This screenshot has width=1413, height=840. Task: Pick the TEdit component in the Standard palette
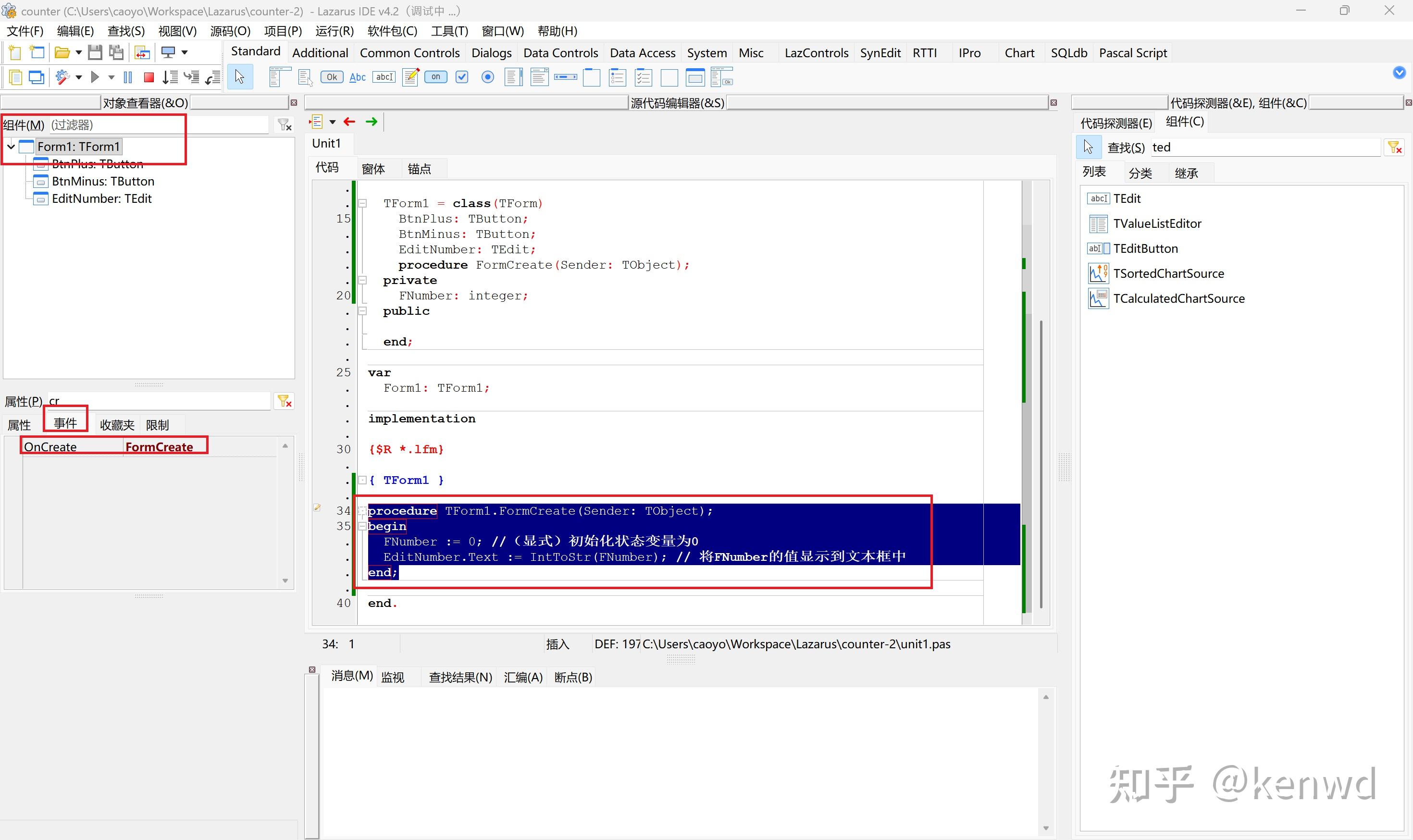(384, 77)
